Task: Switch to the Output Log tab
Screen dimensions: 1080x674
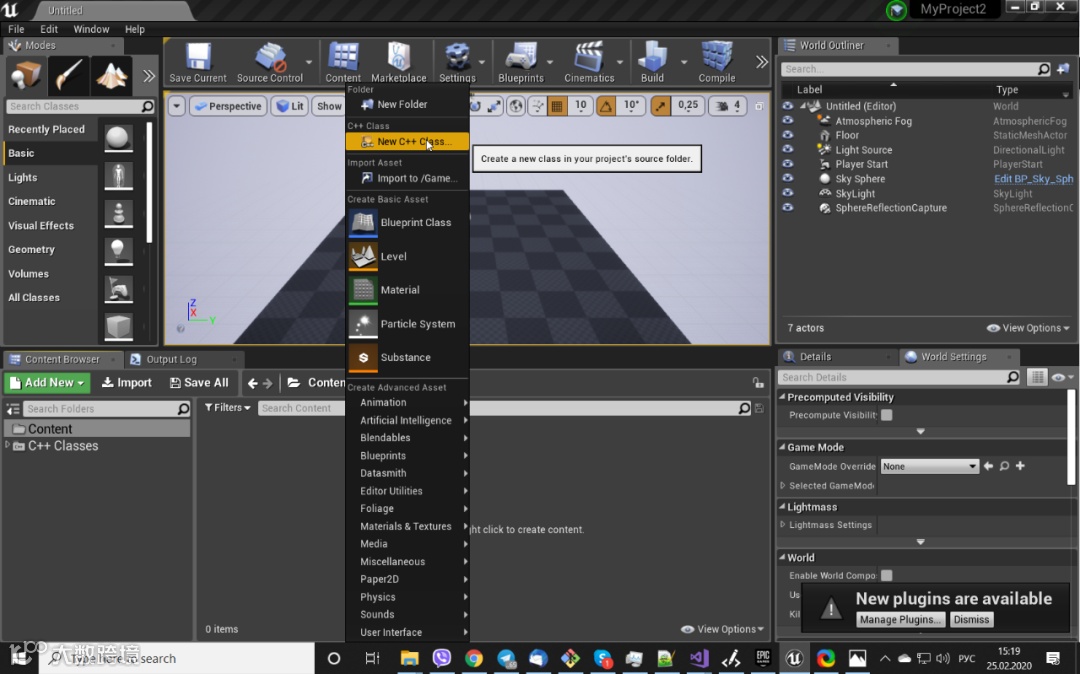Action: (x=172, y=359)
